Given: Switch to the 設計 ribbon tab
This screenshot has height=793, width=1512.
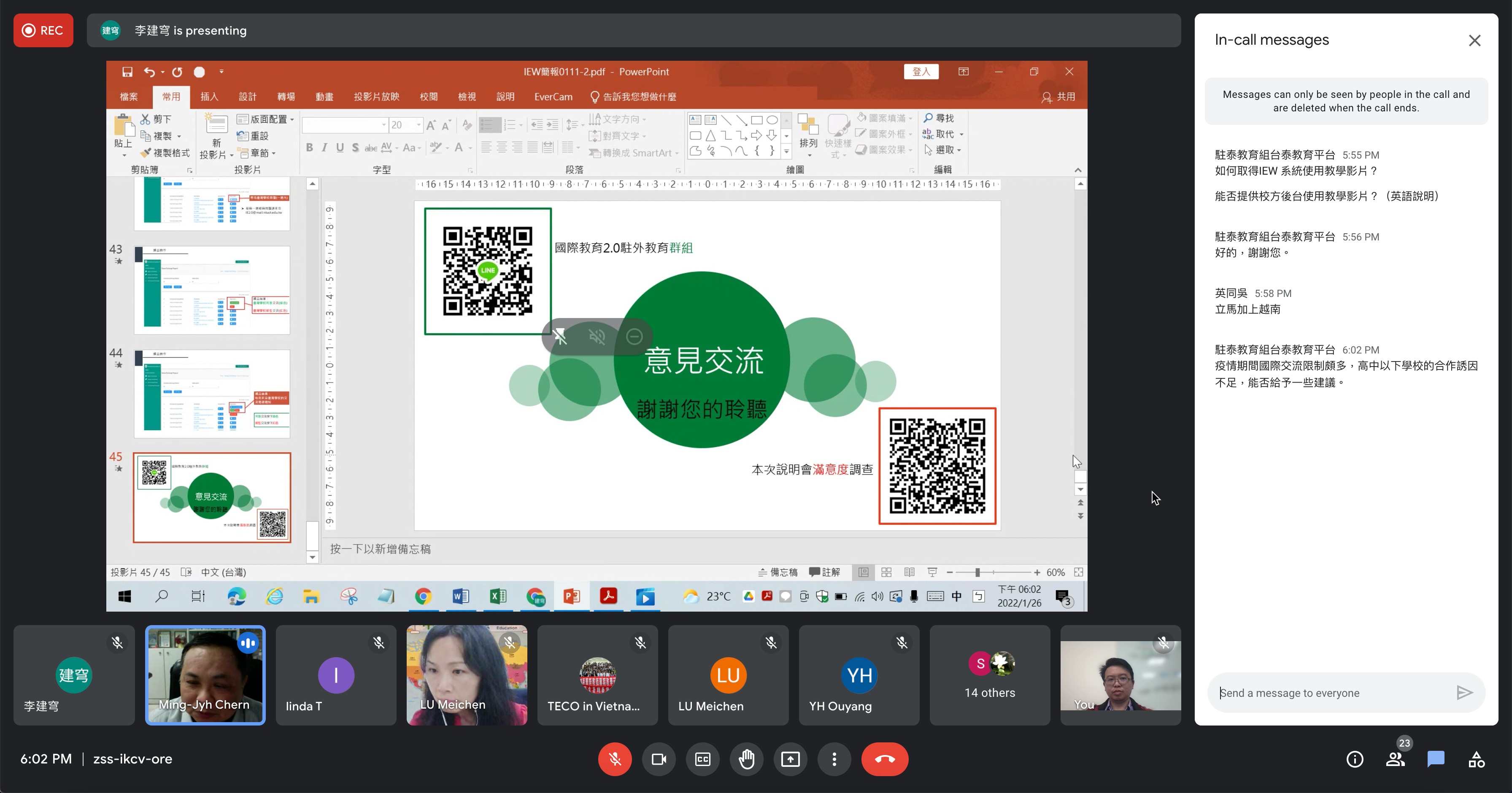Looking at the screenshot, I should tap(248, 97).
